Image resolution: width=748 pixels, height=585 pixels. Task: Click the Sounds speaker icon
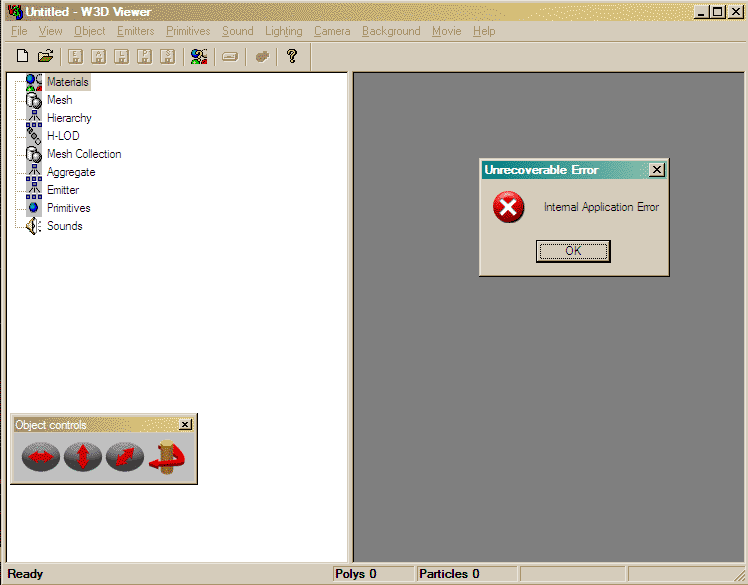coord(33,226)
